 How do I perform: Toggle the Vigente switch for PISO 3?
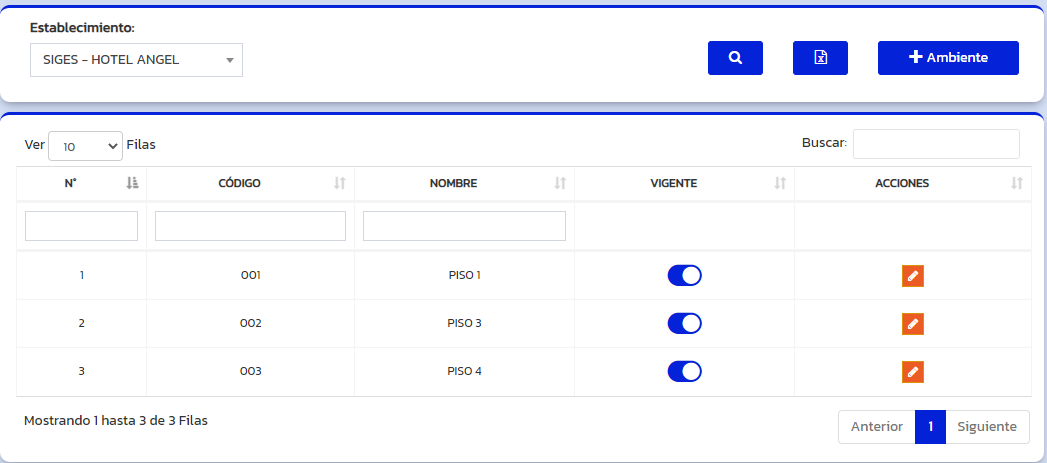point(685,324)
